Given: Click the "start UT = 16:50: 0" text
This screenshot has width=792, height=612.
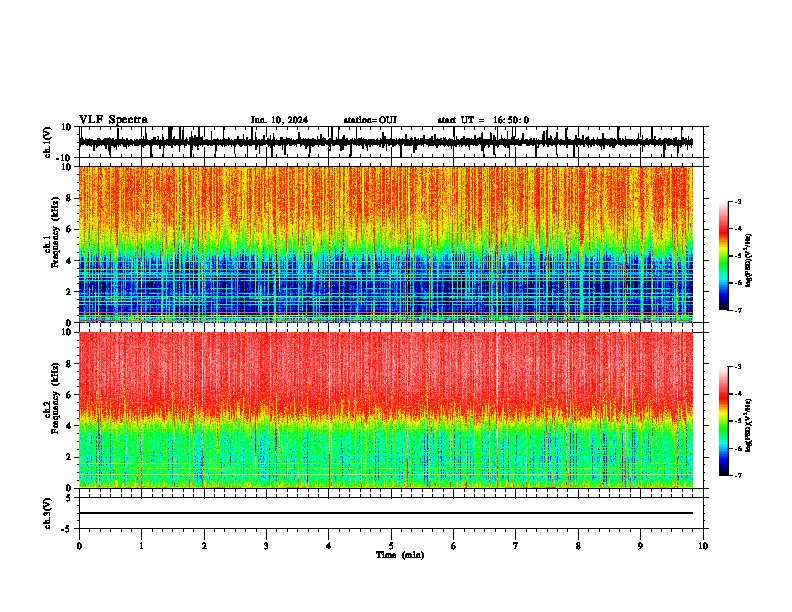Looking at the screenshot, I should (x=483, y=120).
